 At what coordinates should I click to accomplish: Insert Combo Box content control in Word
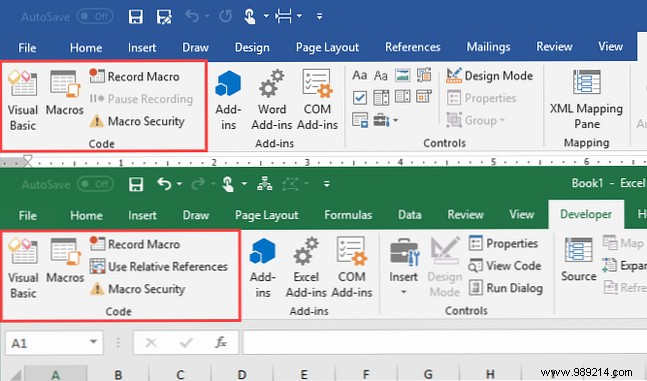click(x=381, y=98)
